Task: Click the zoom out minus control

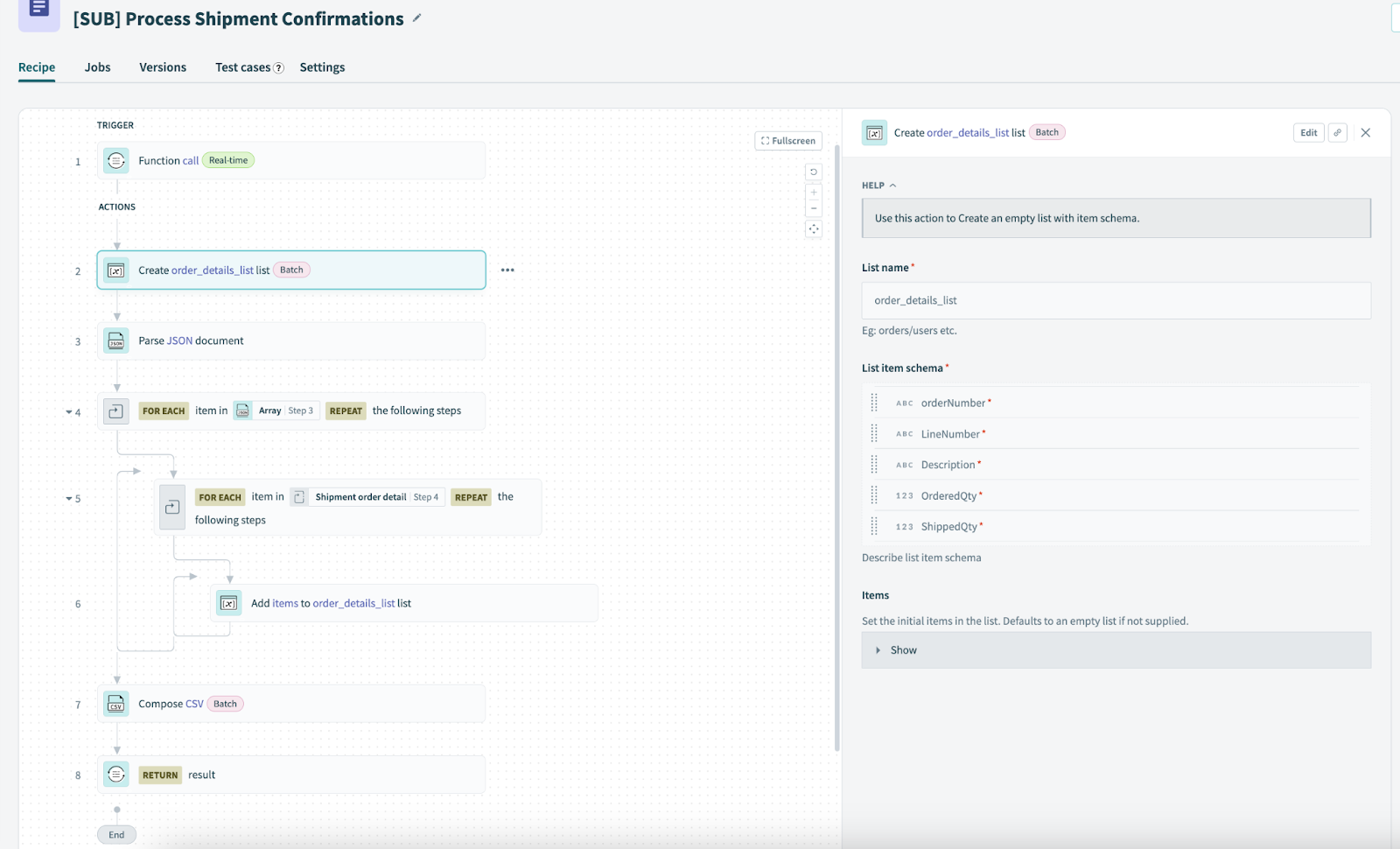Action: click(x=814, y=208)
